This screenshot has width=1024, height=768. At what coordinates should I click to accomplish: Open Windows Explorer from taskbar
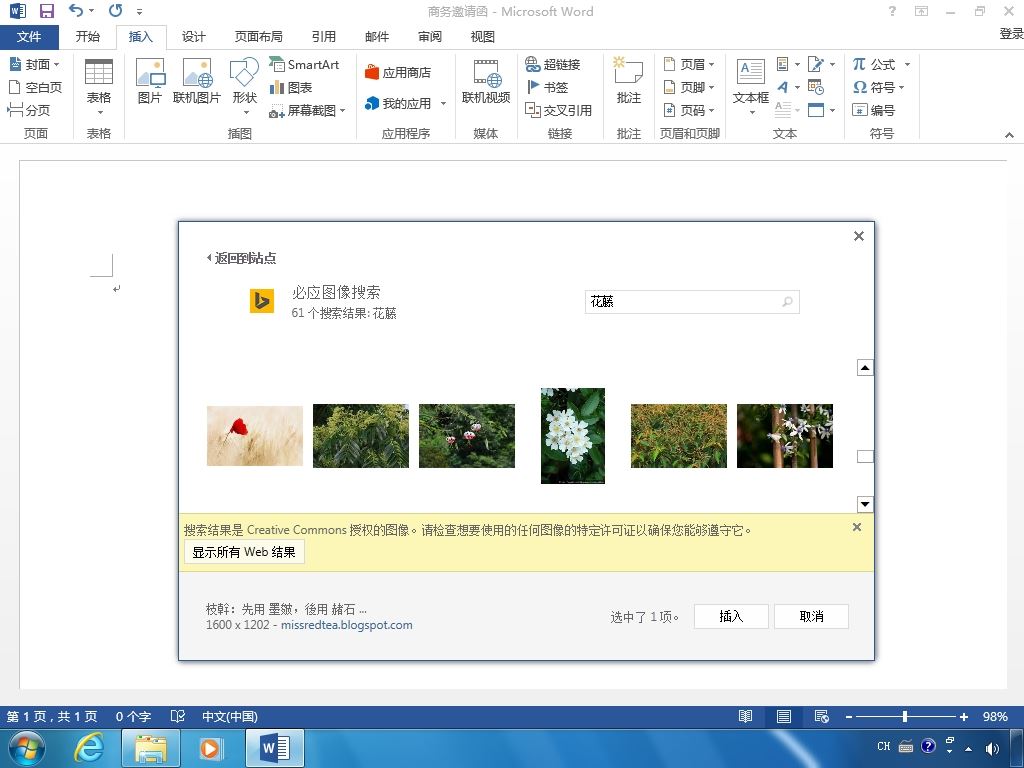[x=151, y=748]
